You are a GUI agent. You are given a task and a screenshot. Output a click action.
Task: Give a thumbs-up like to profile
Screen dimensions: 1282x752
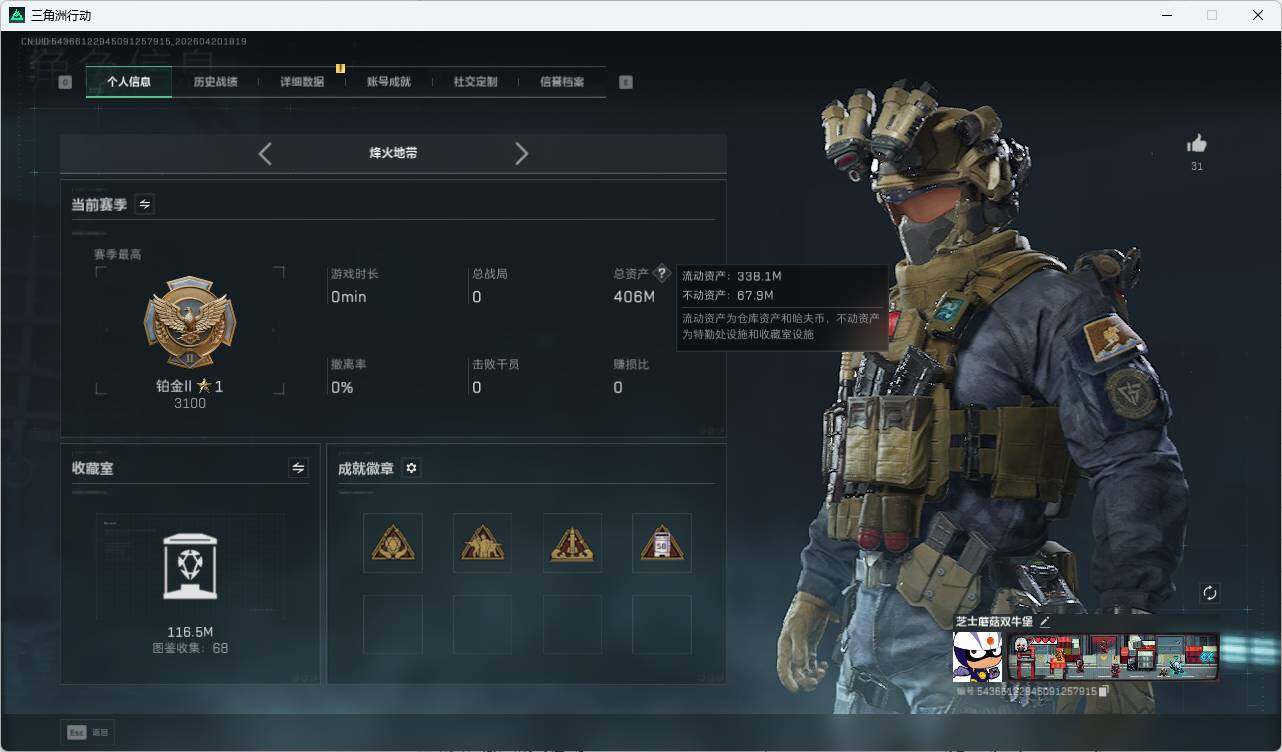tap(1196, 143)
